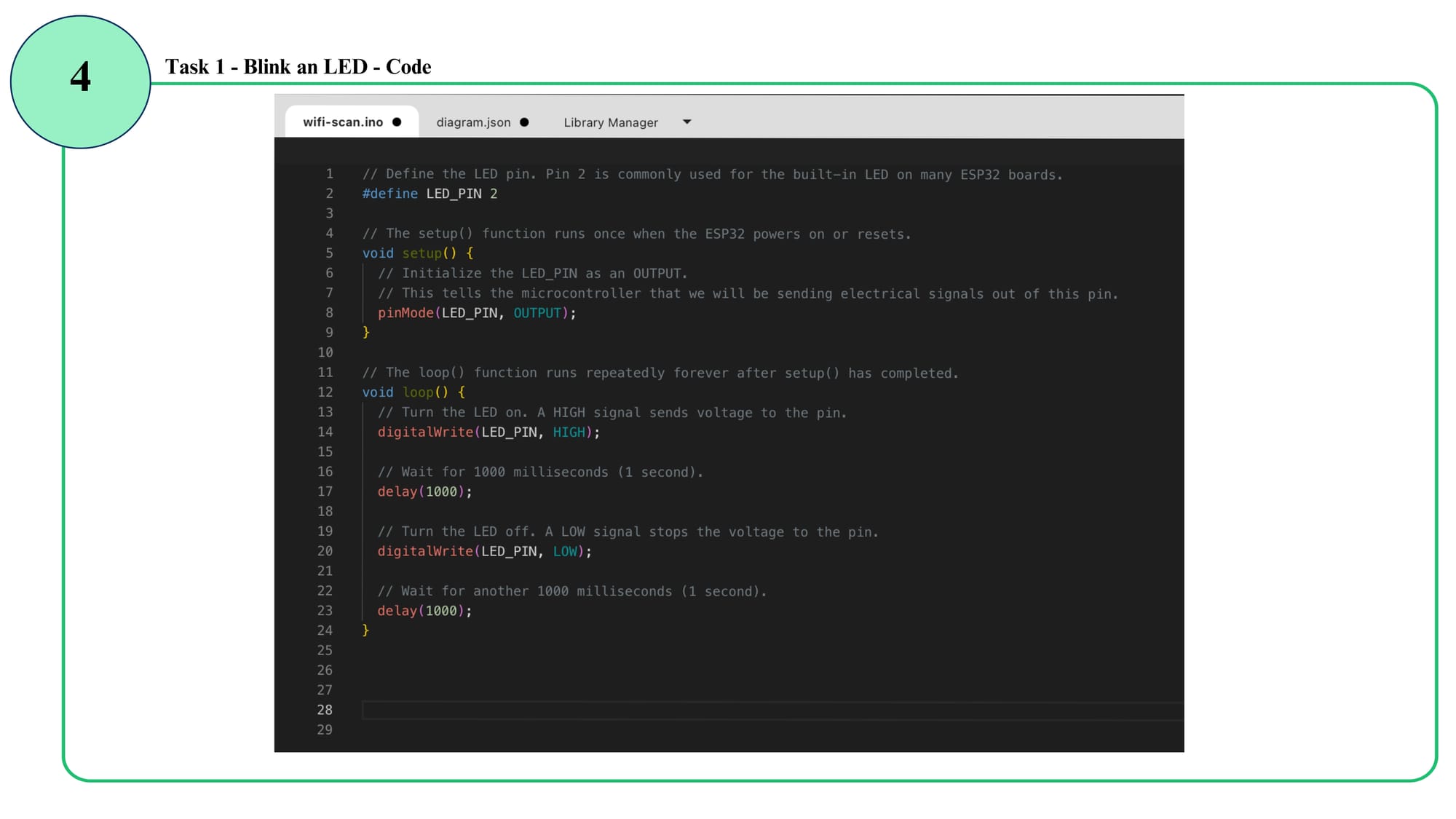Image resolution: width=1456 pixels, height=819 pixels.
Task: Switch to the diagram.json tab
Action: 473,122
